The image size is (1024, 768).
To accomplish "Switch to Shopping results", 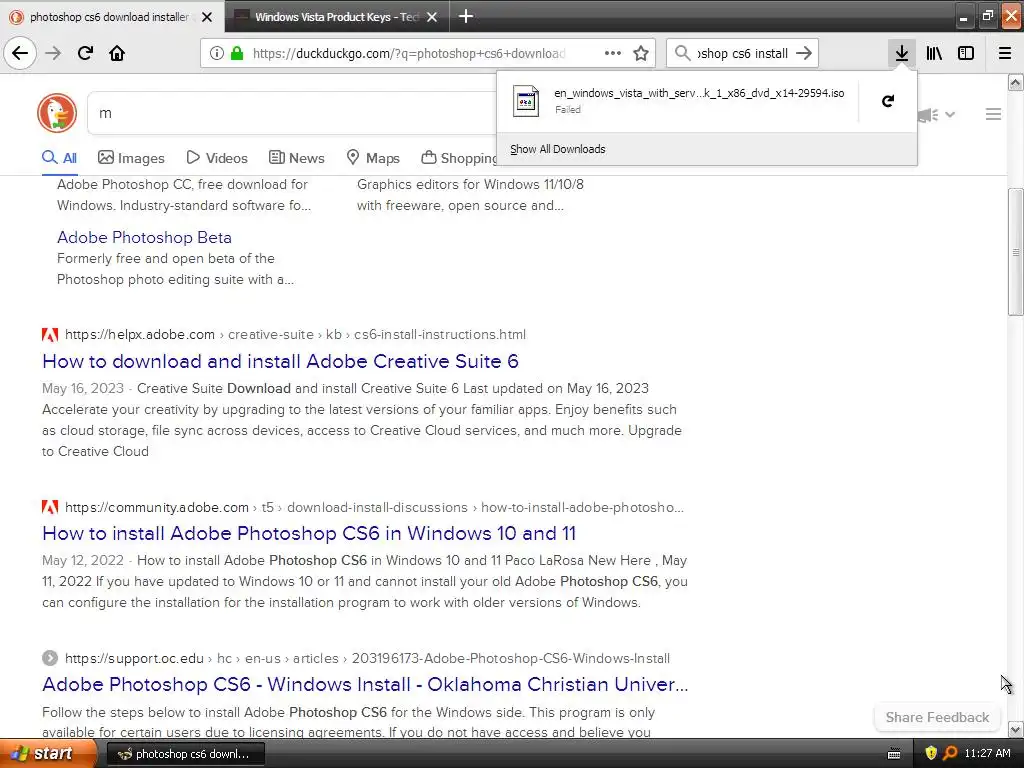I will 459,158.
